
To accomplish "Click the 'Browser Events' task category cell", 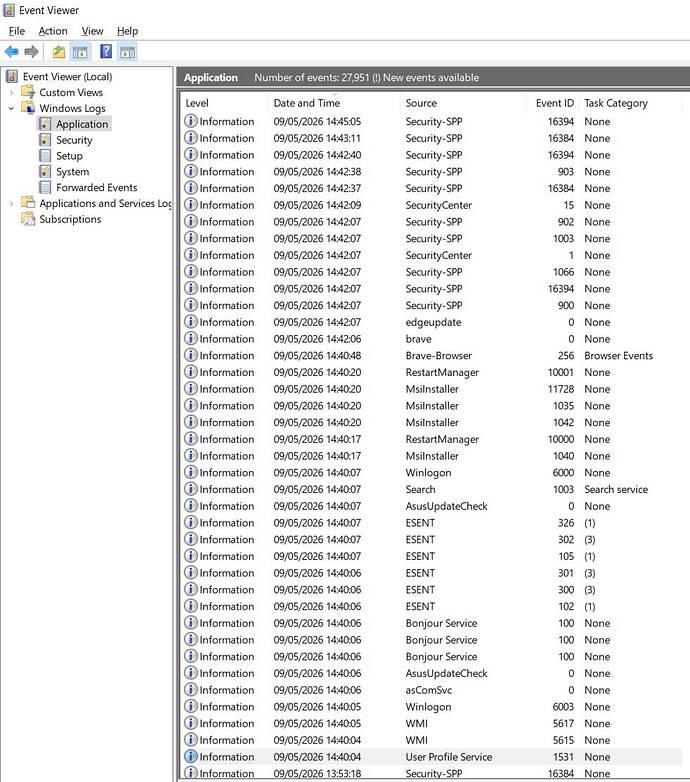I will [x=618, y=356].
